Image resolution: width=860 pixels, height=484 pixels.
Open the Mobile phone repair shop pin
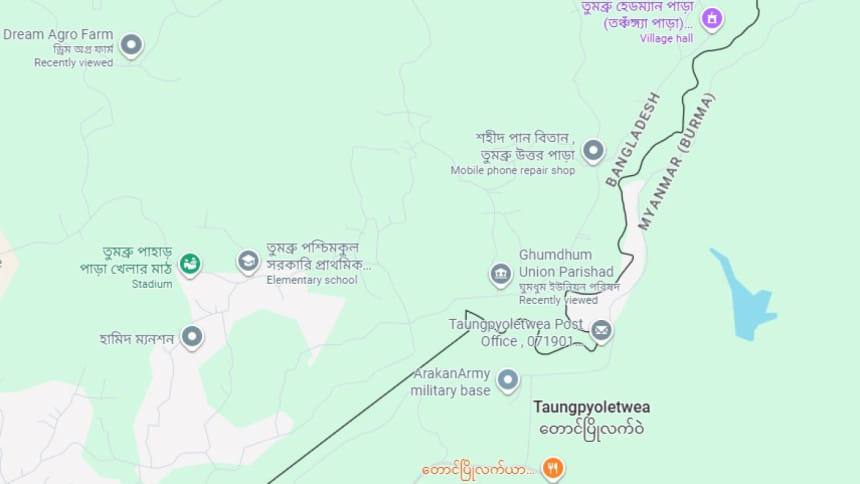point(593,151)
